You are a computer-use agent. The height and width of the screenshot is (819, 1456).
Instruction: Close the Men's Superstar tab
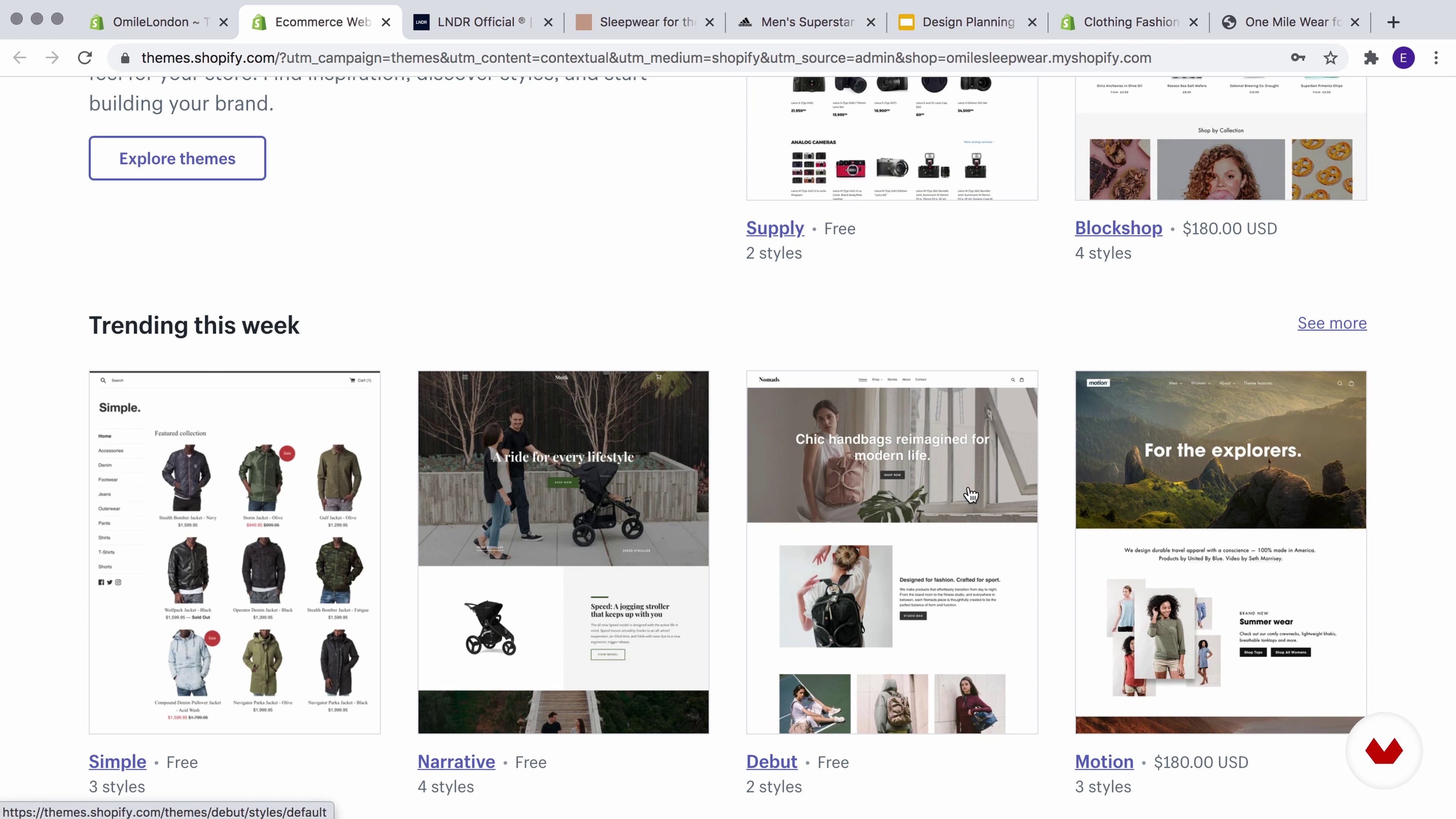[871, 22]
